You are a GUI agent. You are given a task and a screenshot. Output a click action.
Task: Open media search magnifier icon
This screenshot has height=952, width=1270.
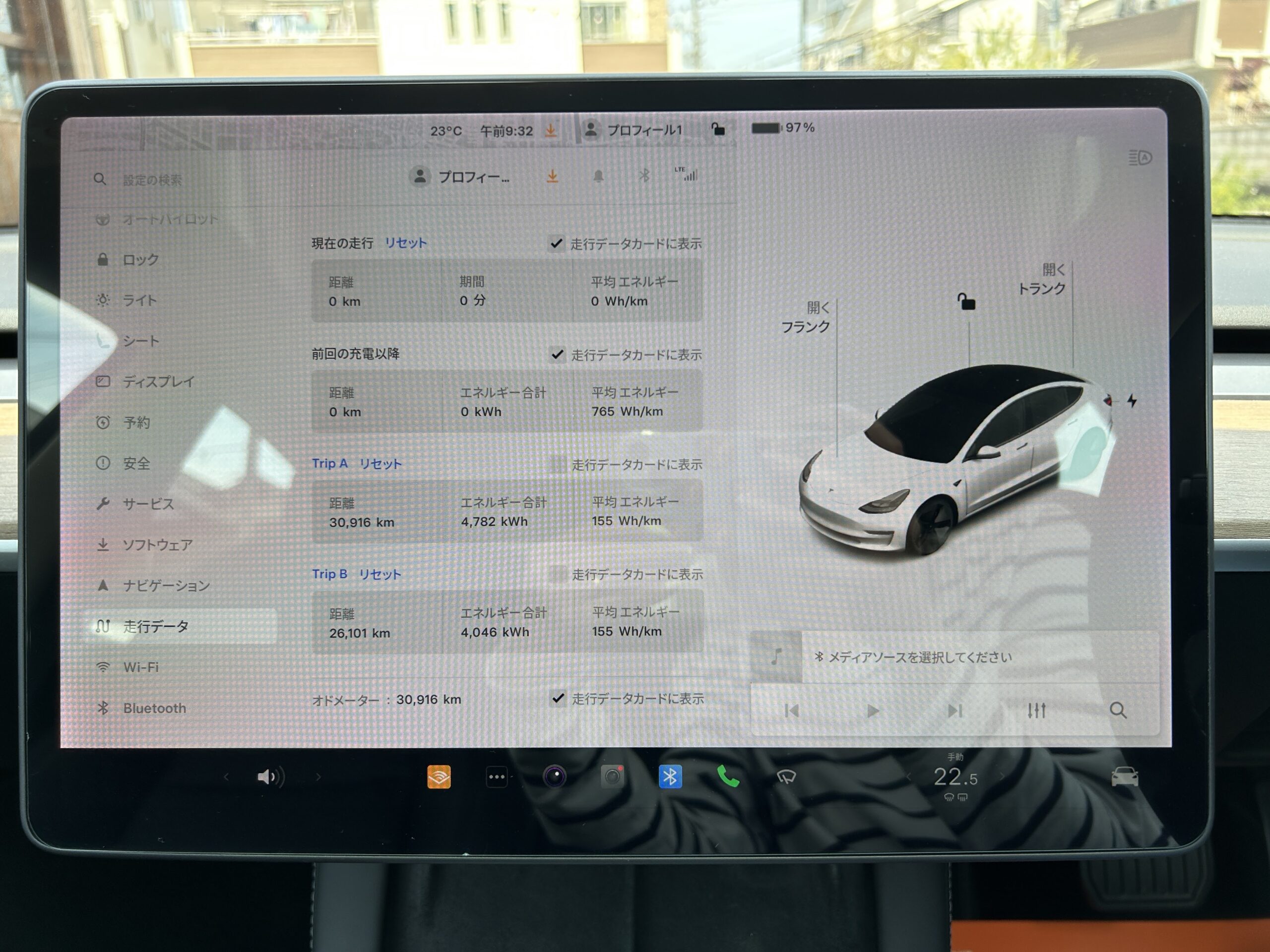[x=1118, y=711]
